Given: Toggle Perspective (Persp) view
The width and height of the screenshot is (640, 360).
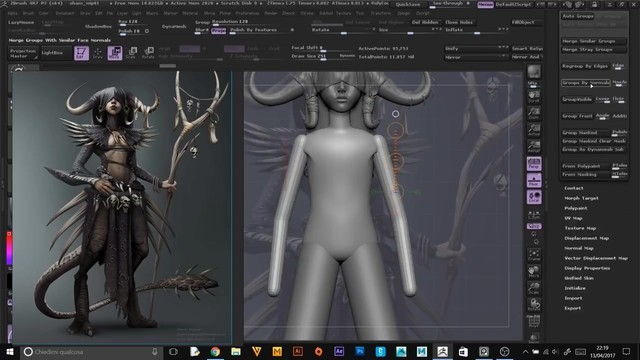Looking at the screenshot, I should click(534, 164).
